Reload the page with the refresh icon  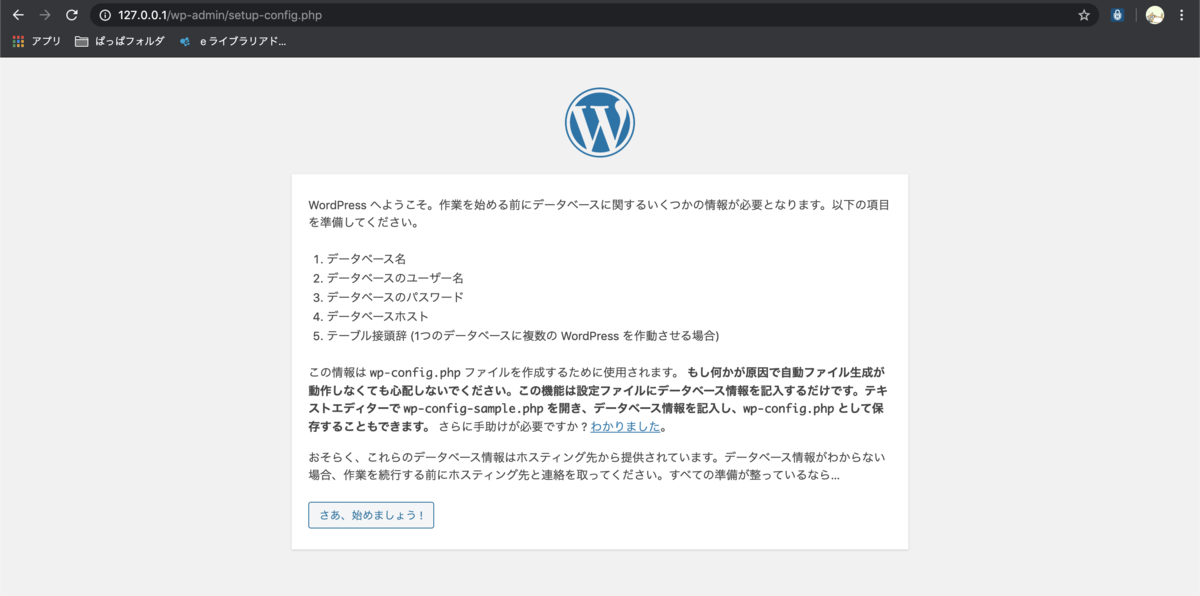click(71, 15)
